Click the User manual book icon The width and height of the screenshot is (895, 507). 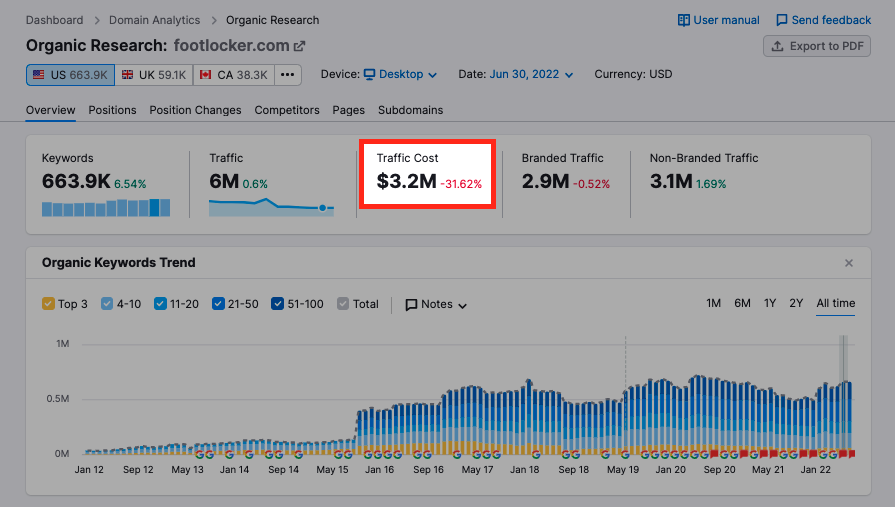[x=683, y=21]
